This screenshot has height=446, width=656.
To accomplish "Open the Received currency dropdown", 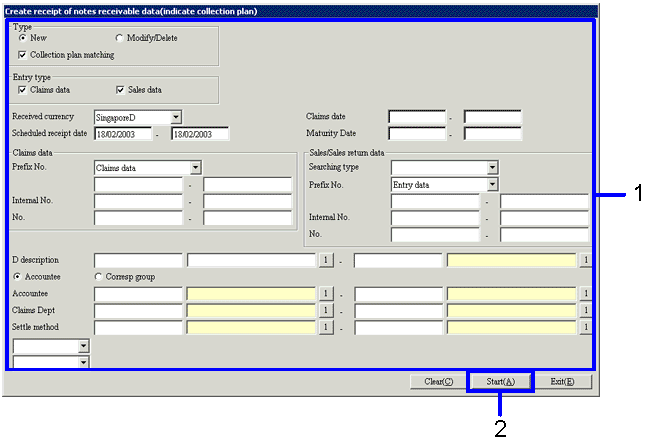I will coord(176,117).
